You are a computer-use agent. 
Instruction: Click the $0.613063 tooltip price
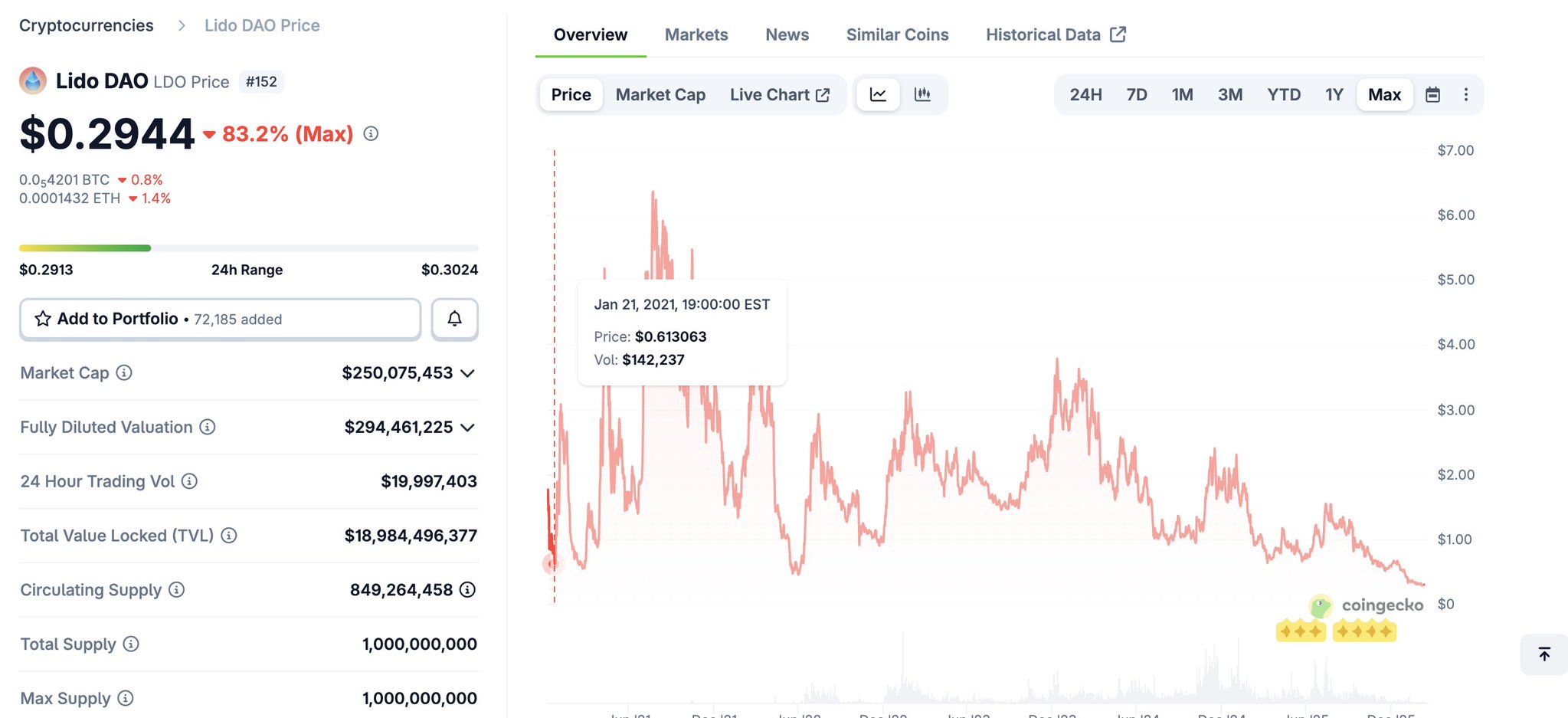tap(671, 336)
